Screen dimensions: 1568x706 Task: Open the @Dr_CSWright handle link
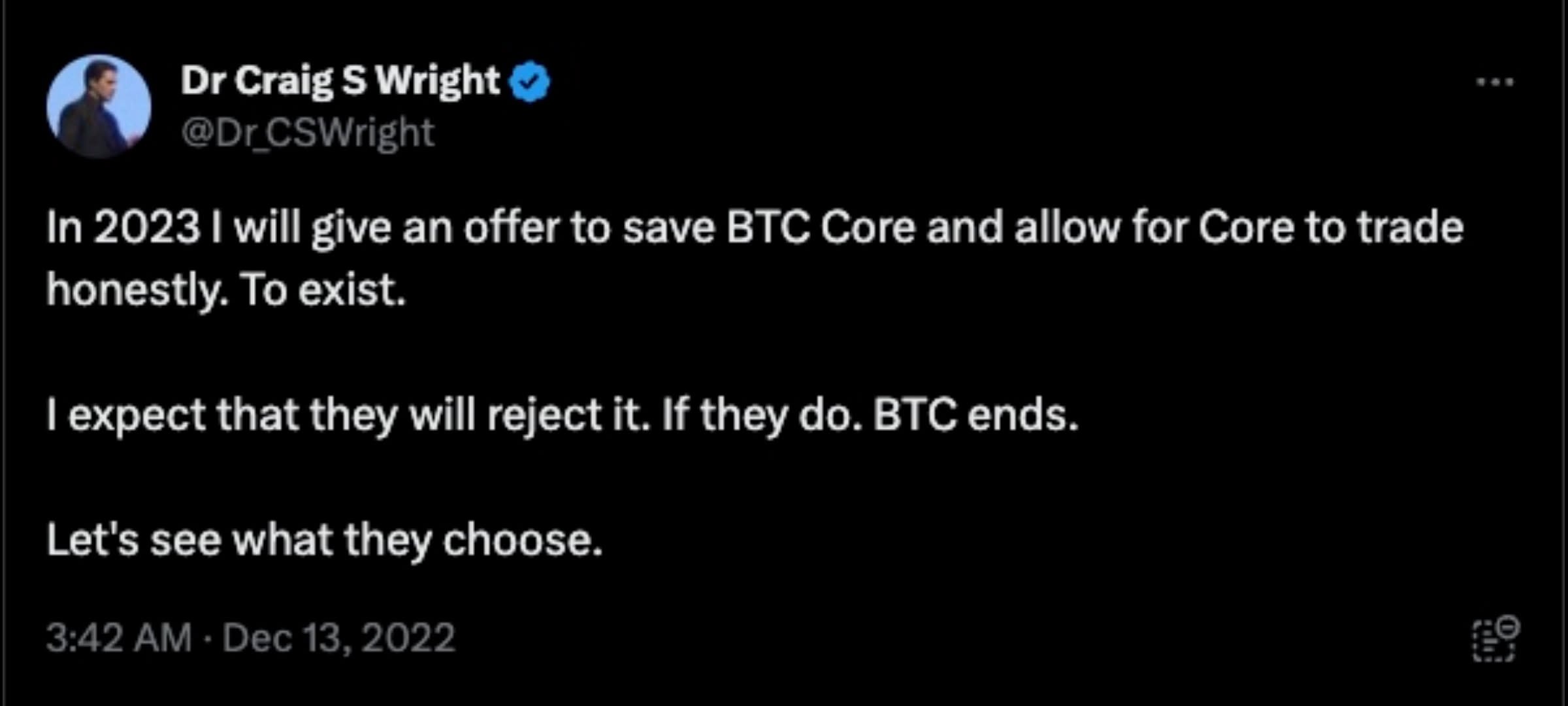tap(308, 133)
